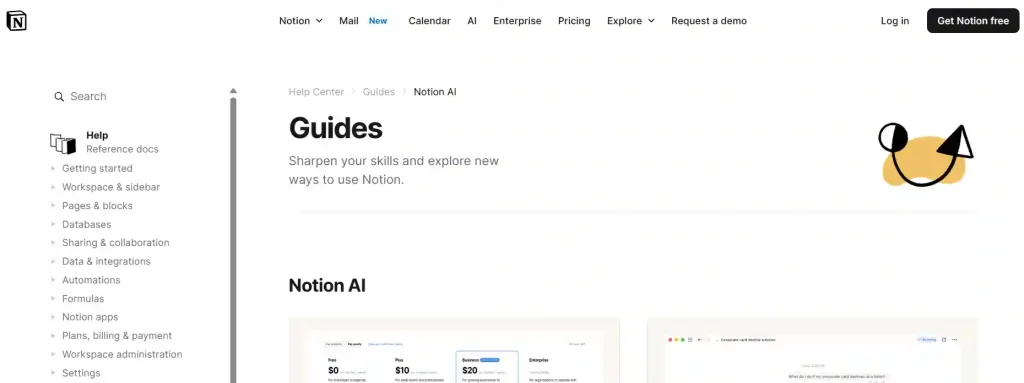The image size is (1024, 383).
Task: Expand the Automations section arrow
Action: 53,280
